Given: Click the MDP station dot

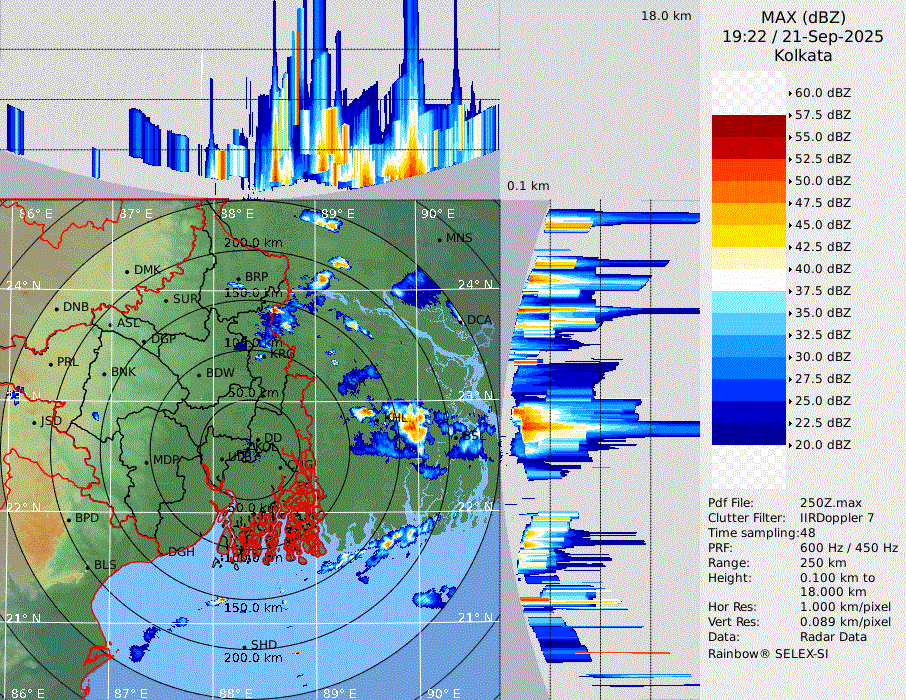Looking at the screenshot, I should 147,461.
